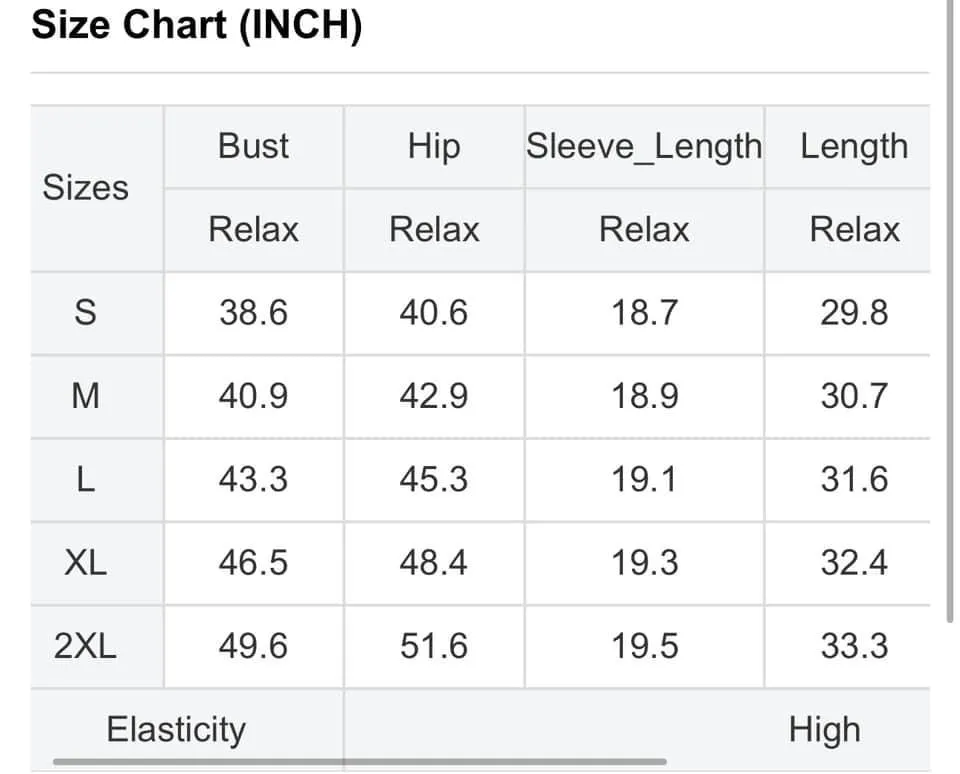
Task: Click the 51.6 hip value for 2XL
Action: [x=433, y=645]
